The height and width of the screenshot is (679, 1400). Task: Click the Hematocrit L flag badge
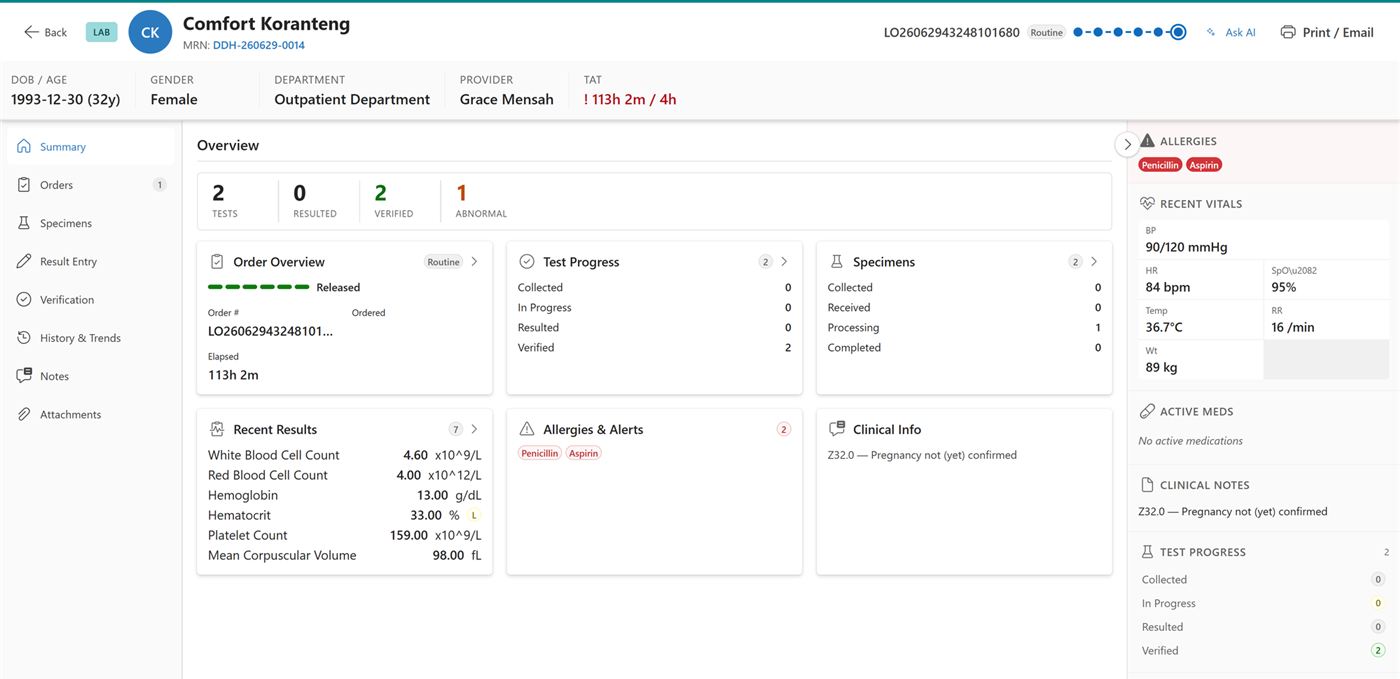(474, 515)
